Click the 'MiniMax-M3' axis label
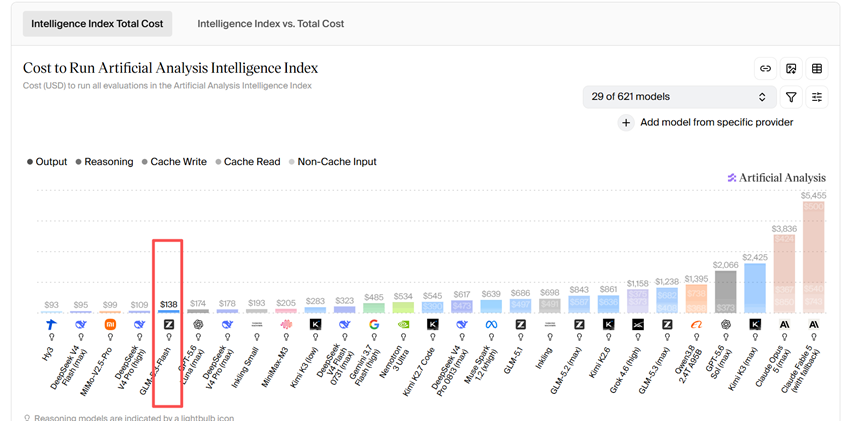Viewport: 865px width, 421px height. tap(275, 366)
